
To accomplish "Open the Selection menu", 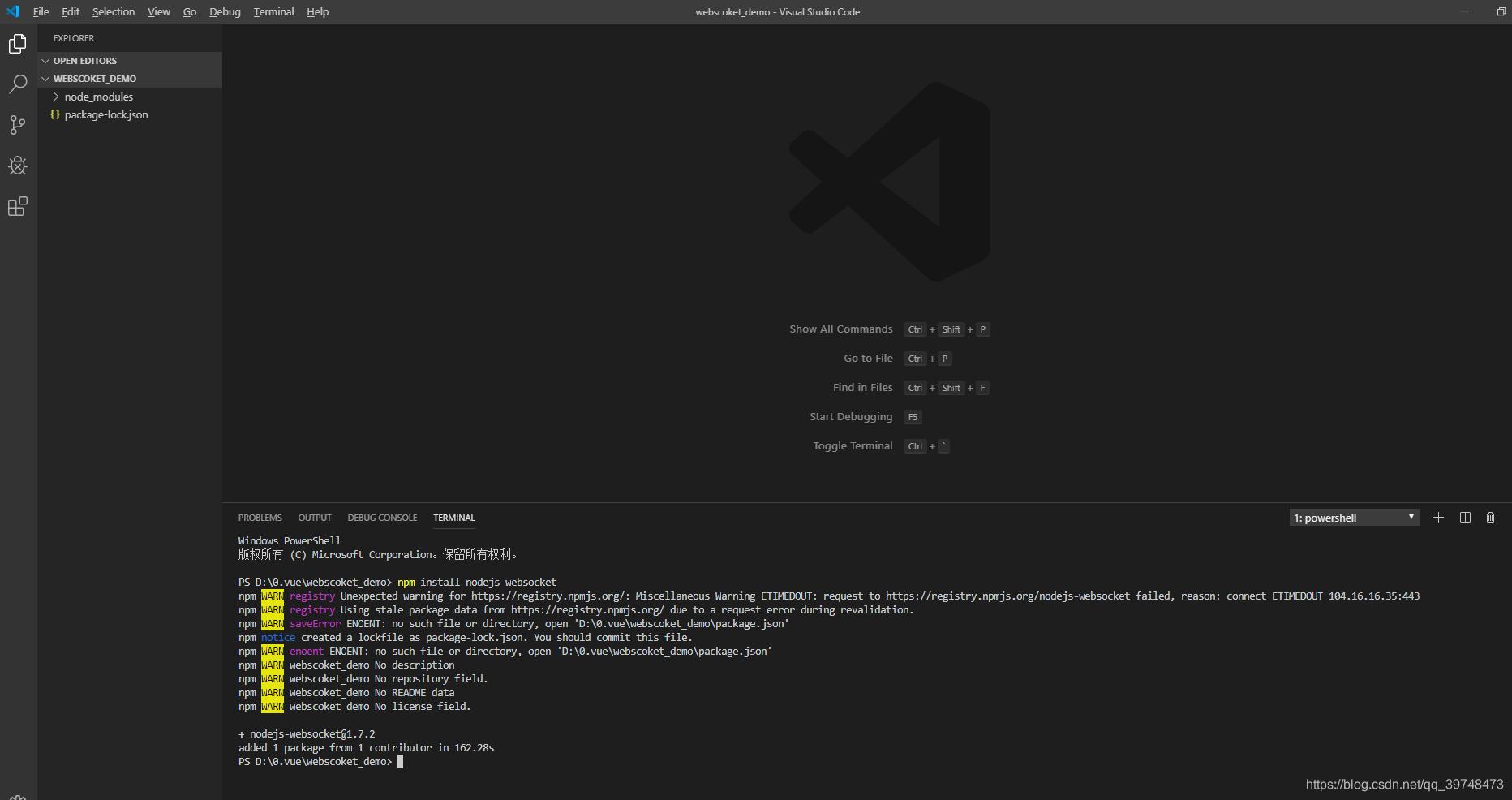I will [114, 11].
